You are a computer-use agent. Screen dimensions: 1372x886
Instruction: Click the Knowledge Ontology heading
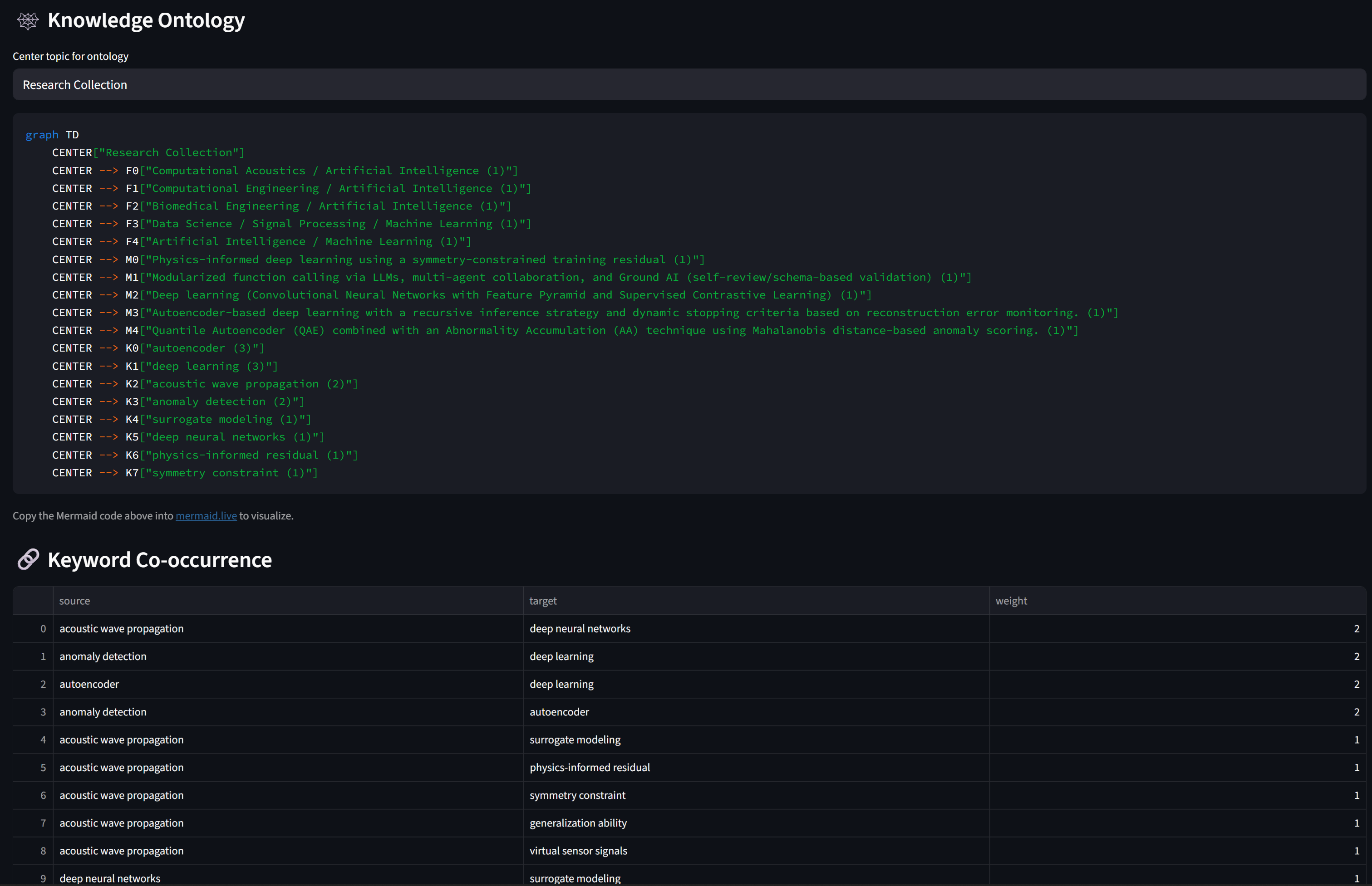click(x=146, y=20)
